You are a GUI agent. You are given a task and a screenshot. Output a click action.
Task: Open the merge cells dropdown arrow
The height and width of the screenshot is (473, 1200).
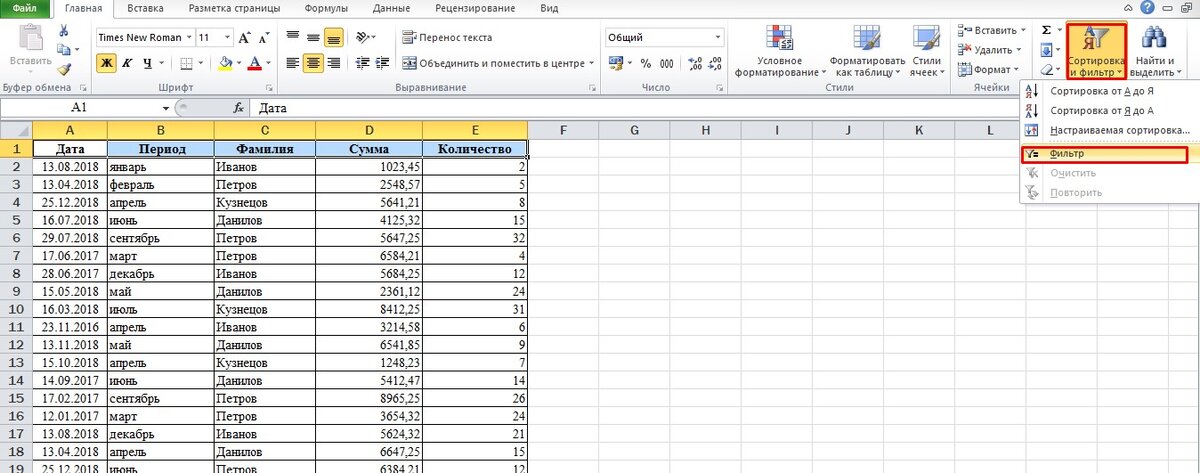(592, 63)
